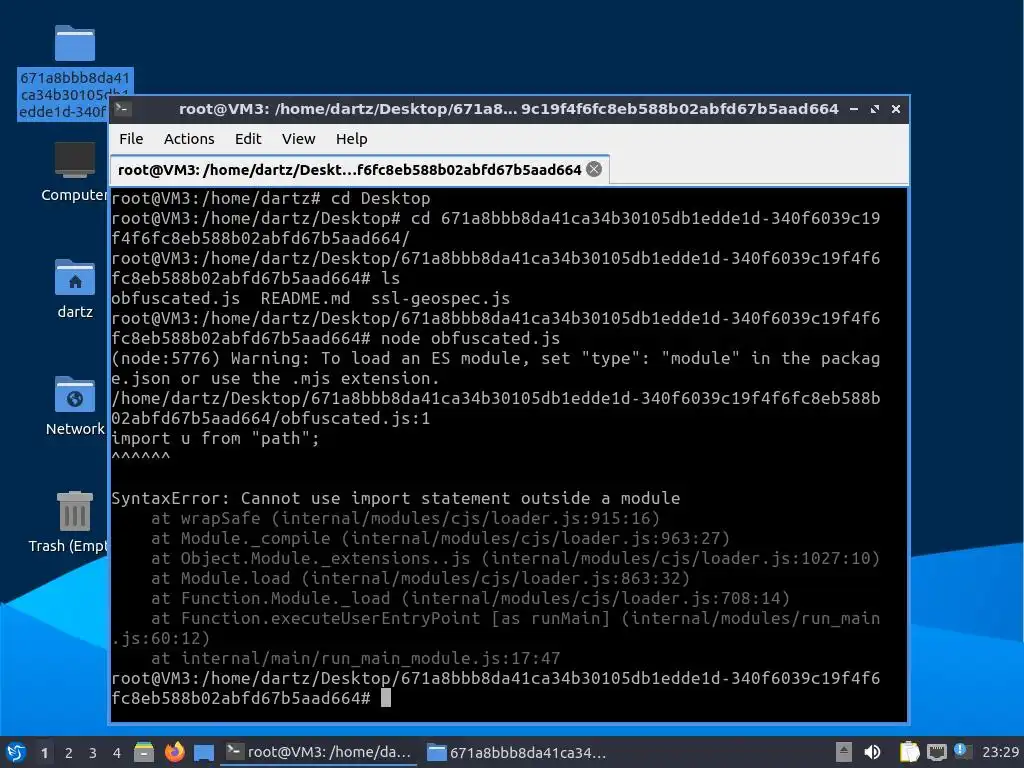Click the show desktop icon in the taskbar
This screenshot has height=768, width=1024.
(204, 752)
